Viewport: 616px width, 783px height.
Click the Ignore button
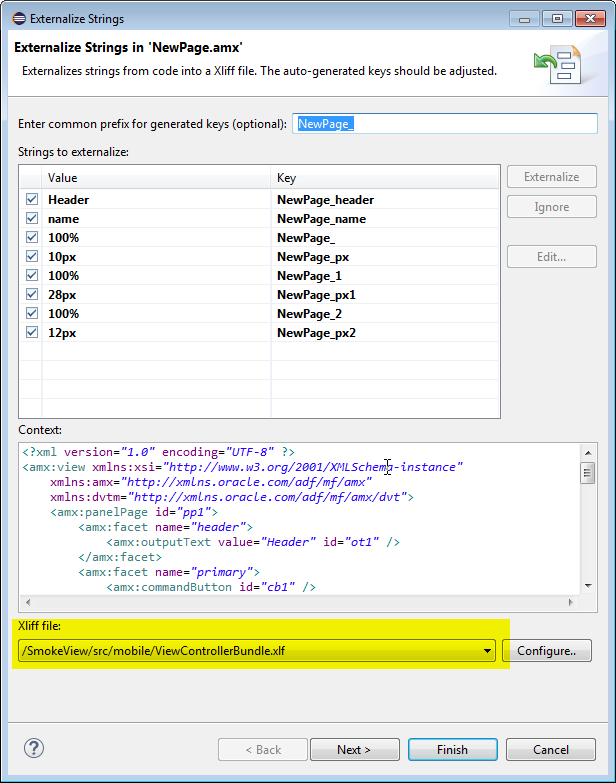tap(552, 207)
